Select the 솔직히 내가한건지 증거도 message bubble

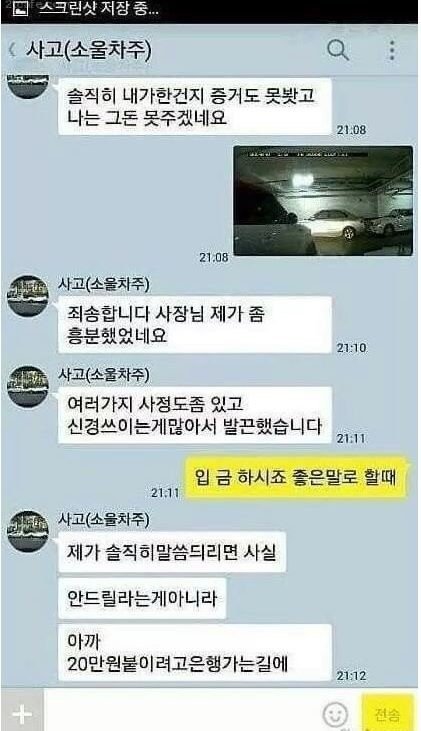(x=194, y=107)
